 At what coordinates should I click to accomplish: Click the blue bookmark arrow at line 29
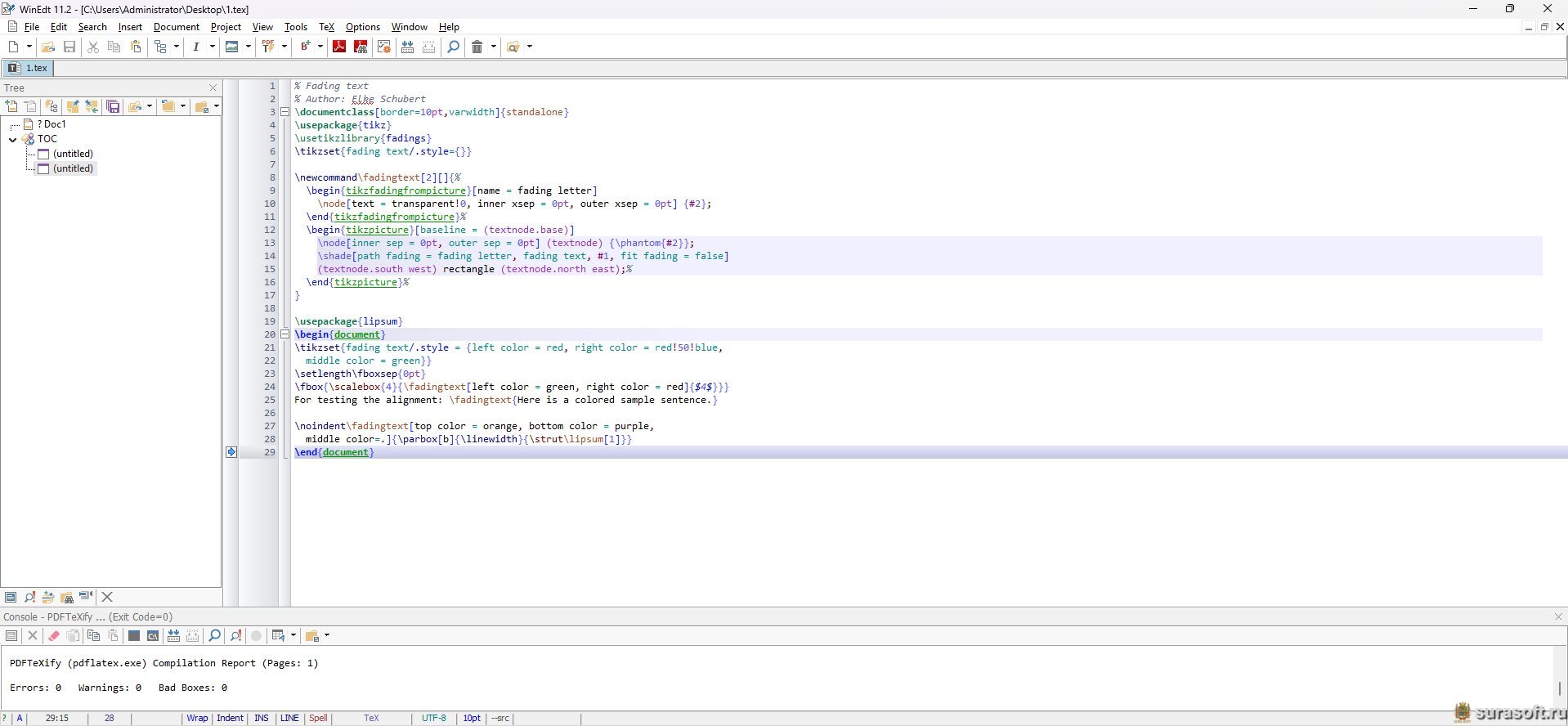tap(231, 452)
